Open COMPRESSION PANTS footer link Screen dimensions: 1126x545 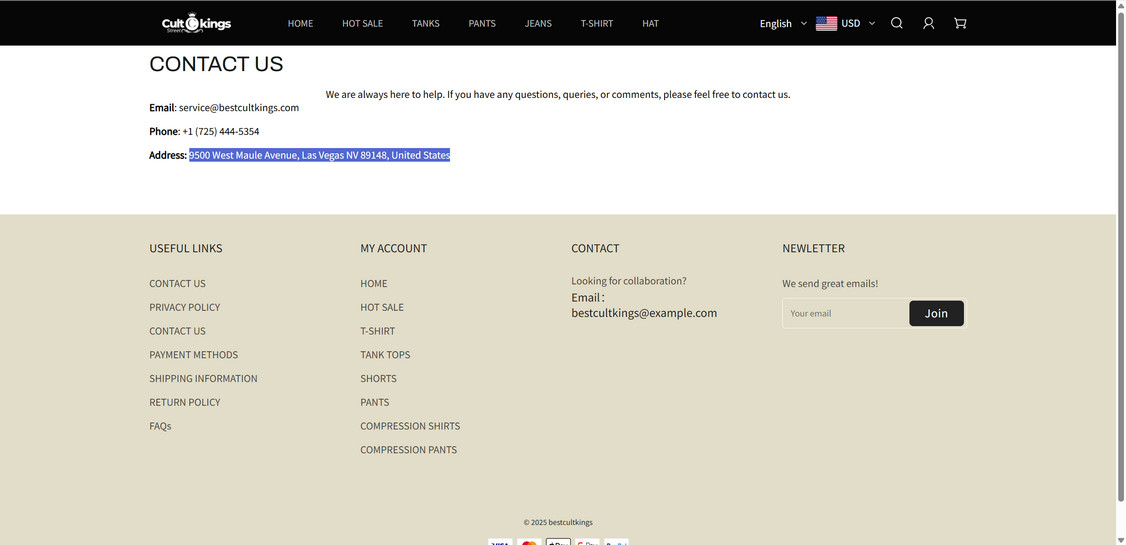pos(409,449)
